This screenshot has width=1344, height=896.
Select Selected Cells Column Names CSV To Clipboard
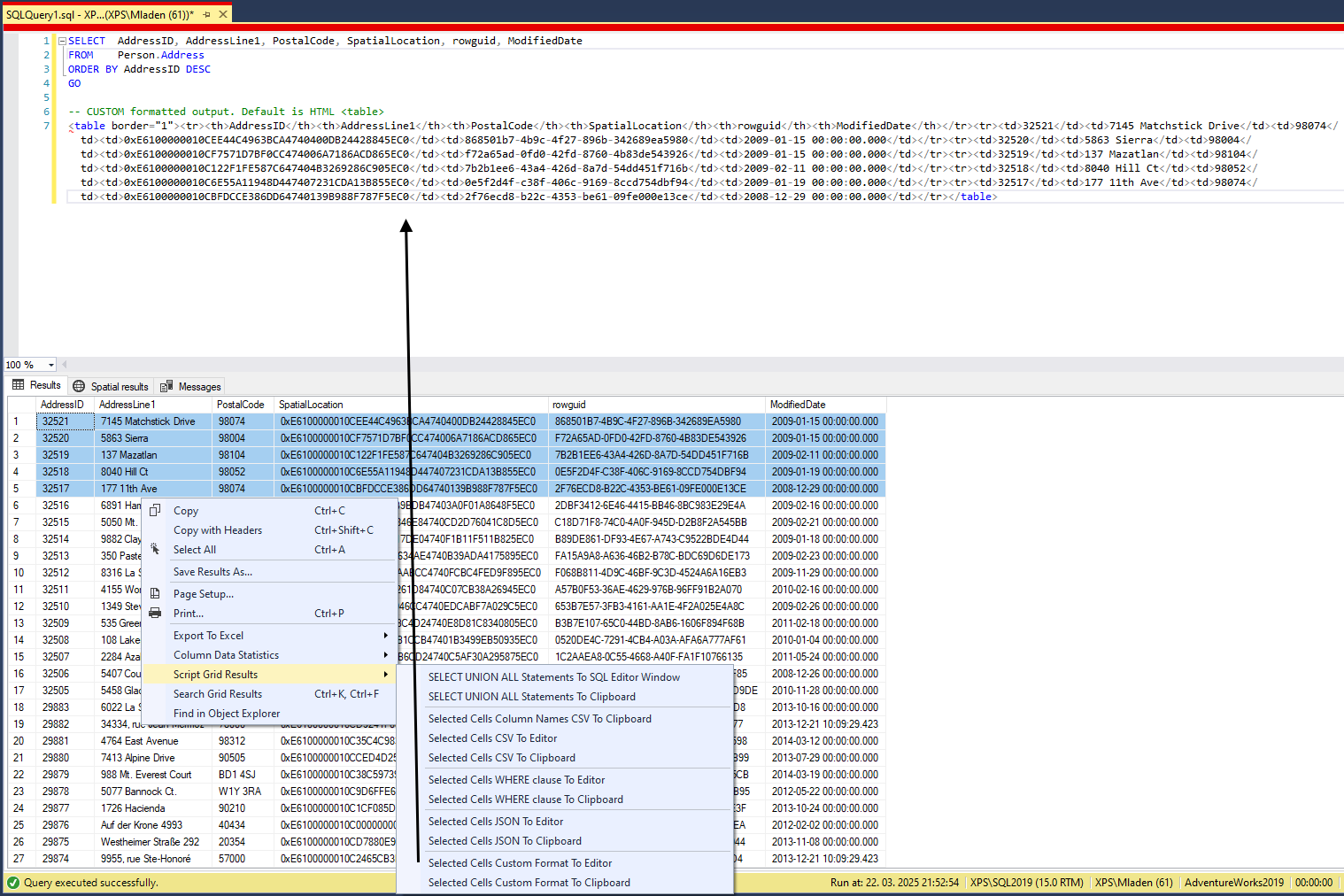565,719
